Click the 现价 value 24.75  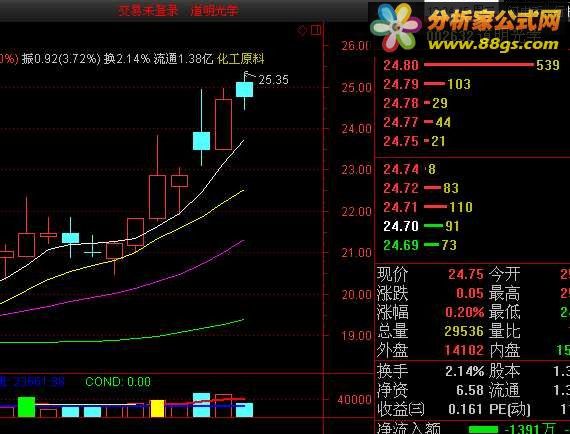[466, 274]
